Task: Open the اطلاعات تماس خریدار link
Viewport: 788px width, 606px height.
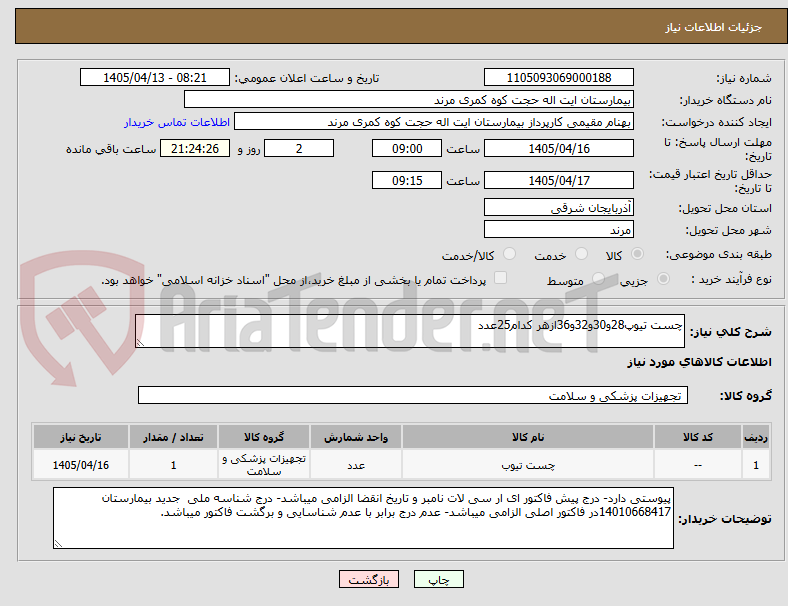Action: 177,122
